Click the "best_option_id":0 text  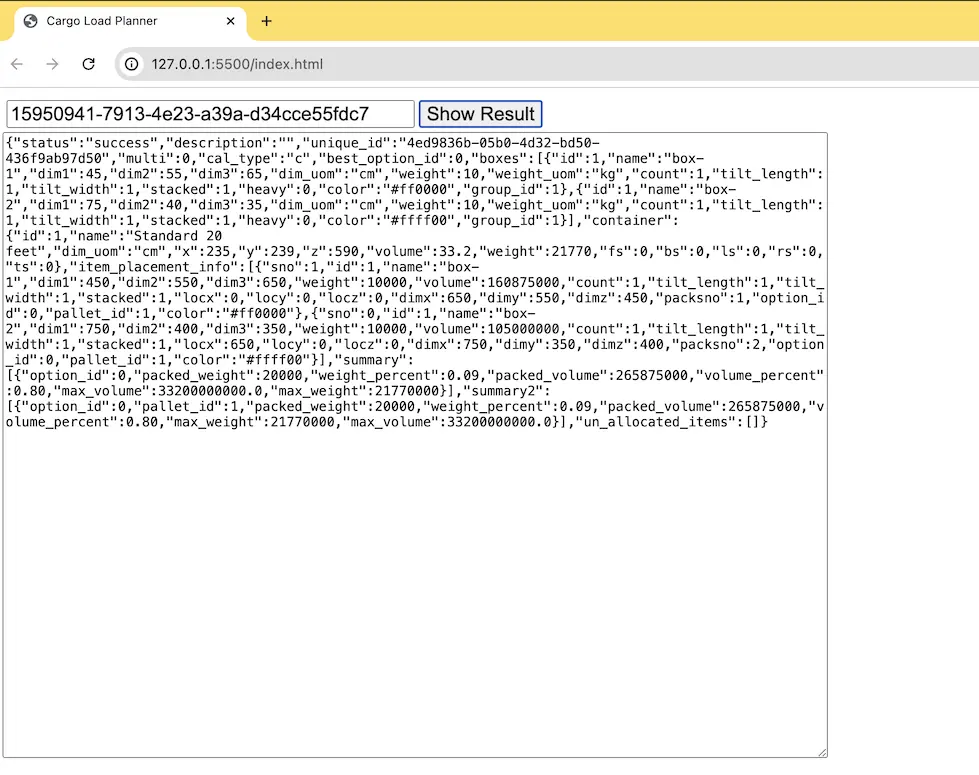click(395, 159)
